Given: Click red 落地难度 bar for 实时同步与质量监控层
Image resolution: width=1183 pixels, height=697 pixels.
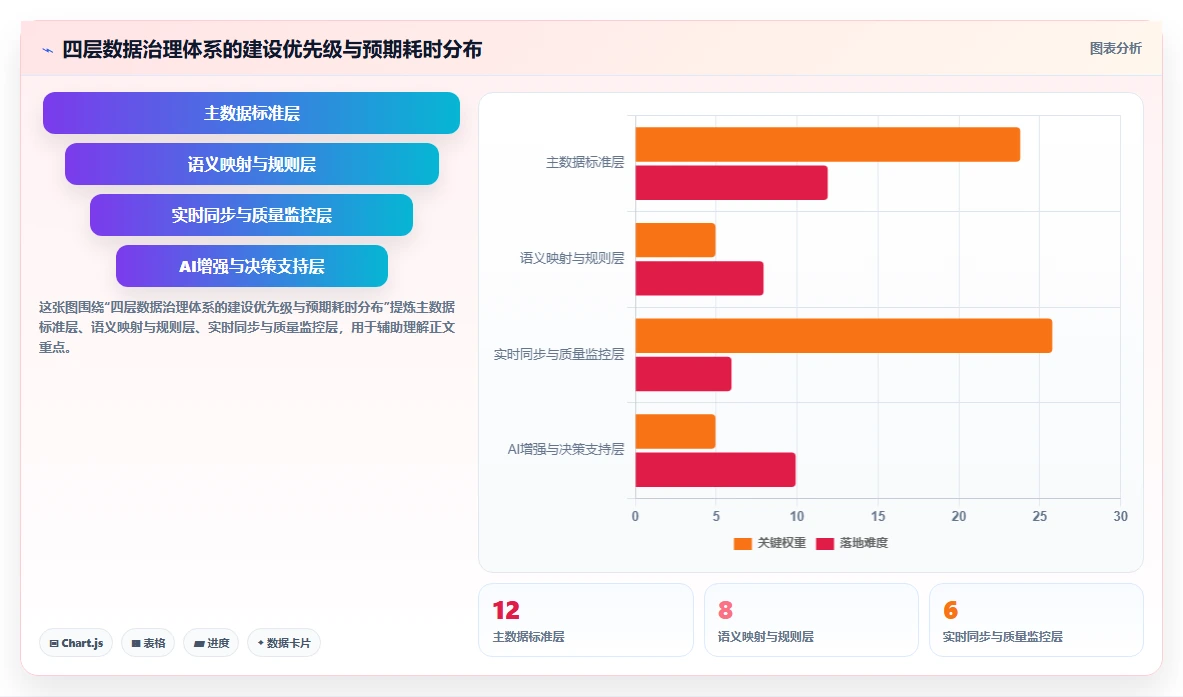Looking at the screenshot, I should (x=683, y=374).
